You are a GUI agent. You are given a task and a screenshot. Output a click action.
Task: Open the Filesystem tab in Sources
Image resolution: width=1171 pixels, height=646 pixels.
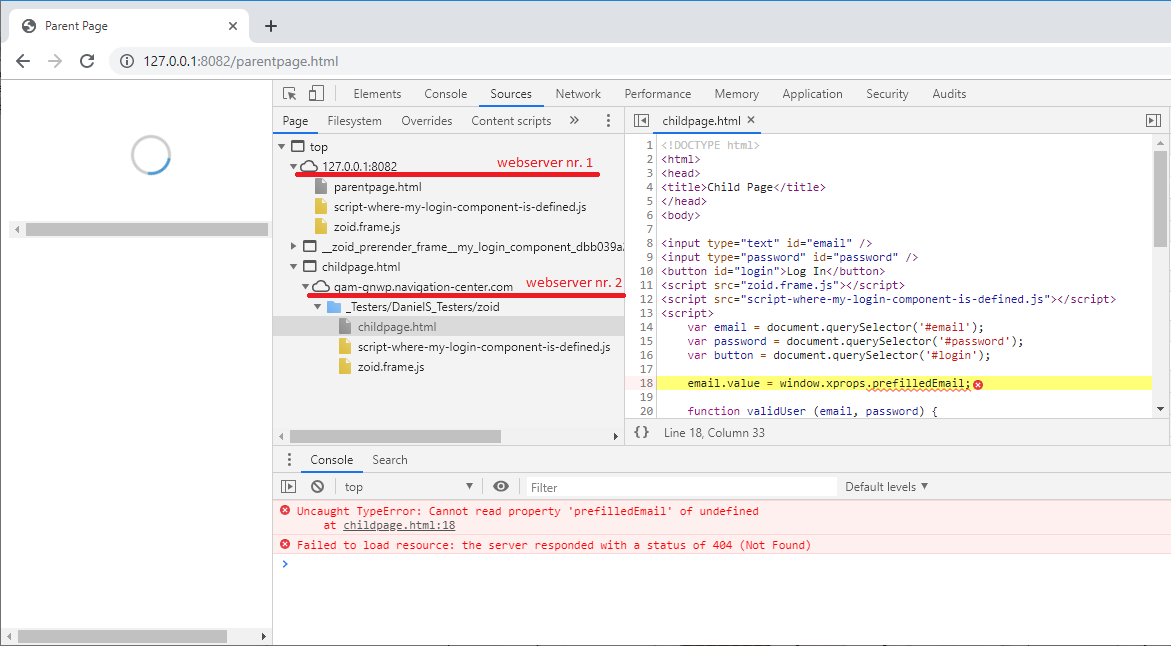click(x=354, y=120)
